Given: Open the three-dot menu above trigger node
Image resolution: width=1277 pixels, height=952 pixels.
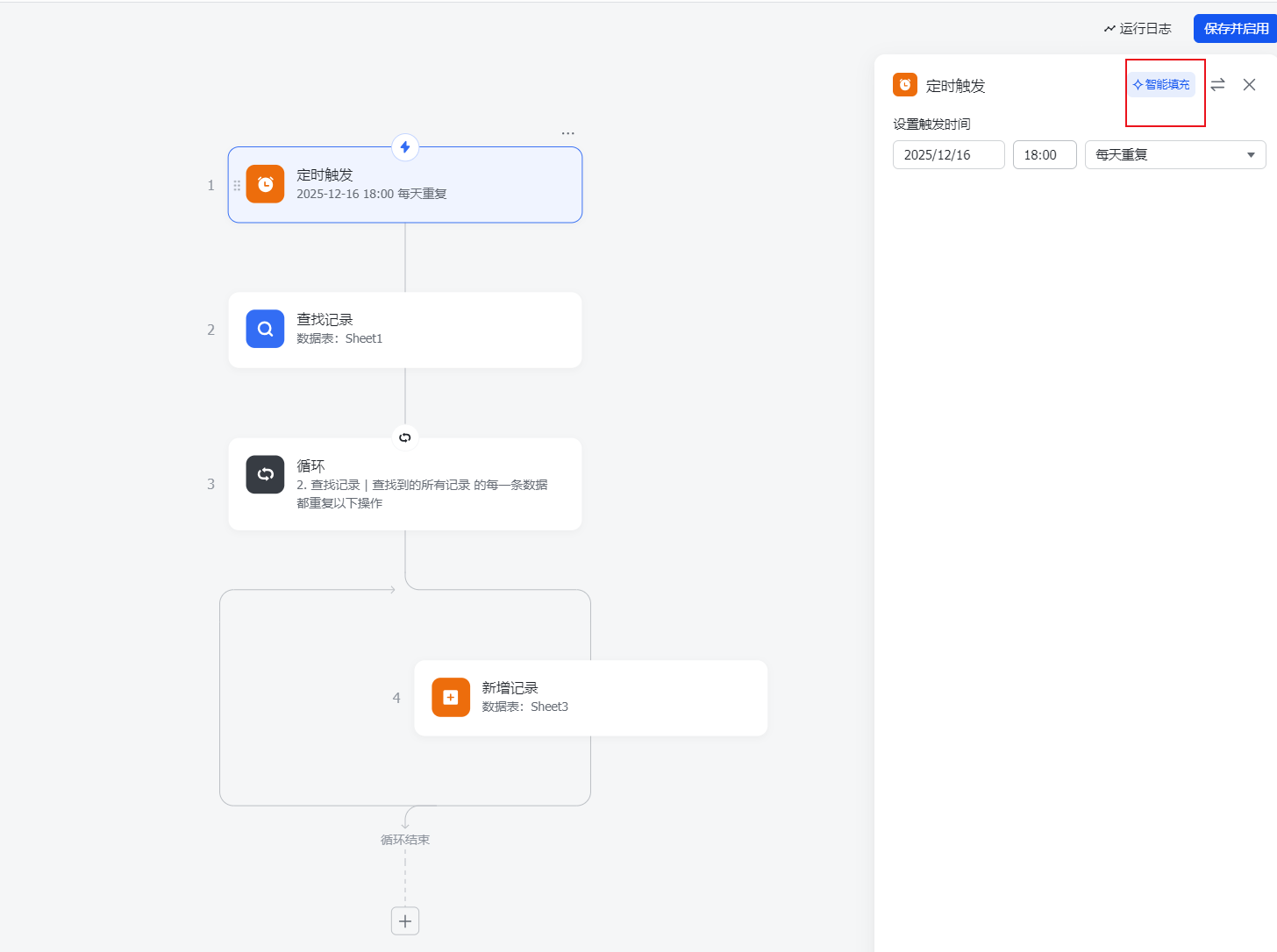Looking at the screenshot, I should pyautogui.click(x=567, y=133).
